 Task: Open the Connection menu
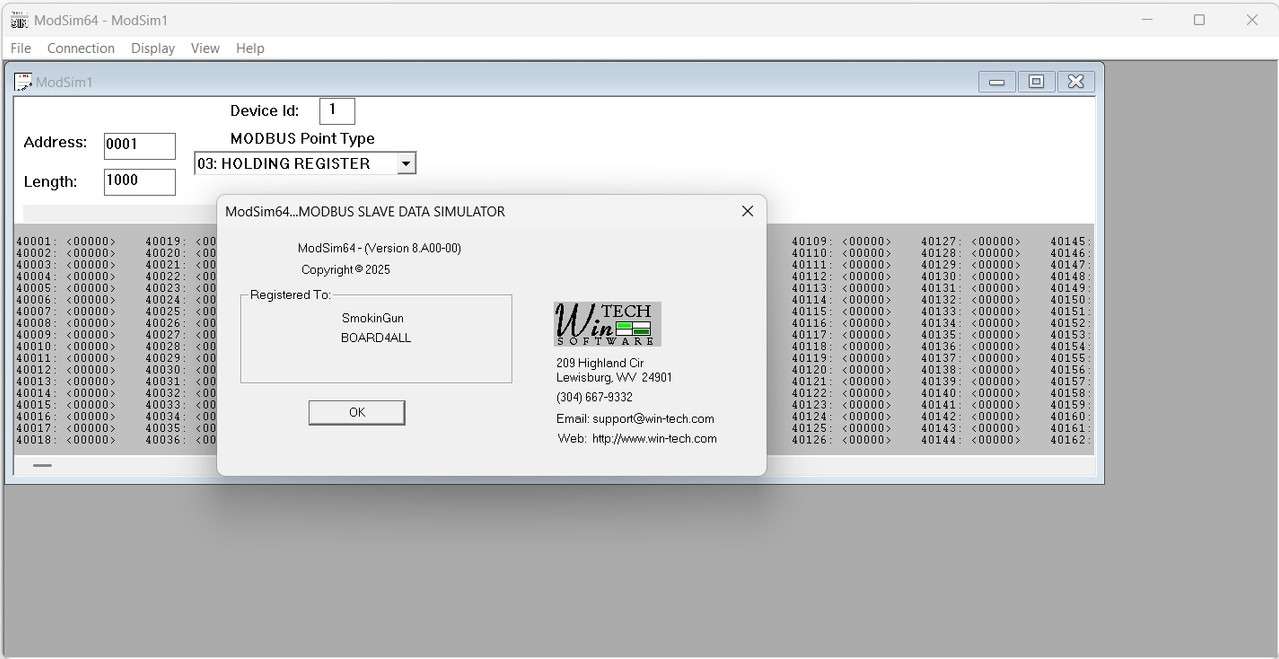tap(81, 48)
